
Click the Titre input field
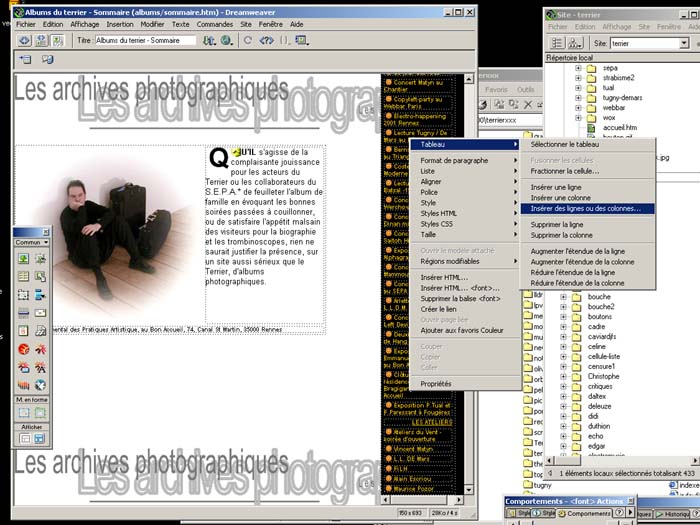tap(146, 40)
